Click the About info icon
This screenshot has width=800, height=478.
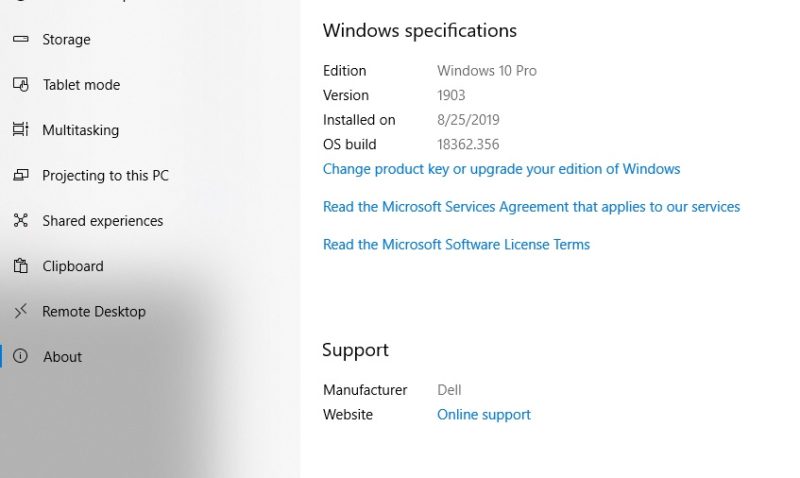click(20, 357)
